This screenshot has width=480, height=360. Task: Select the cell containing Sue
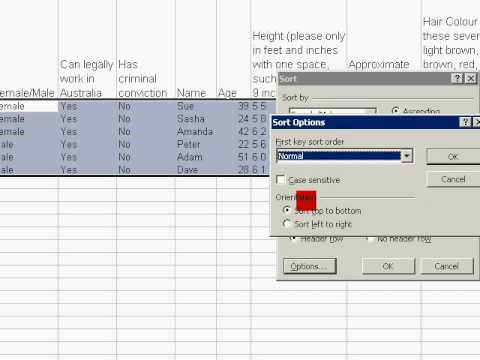click(x=196, y=106)
